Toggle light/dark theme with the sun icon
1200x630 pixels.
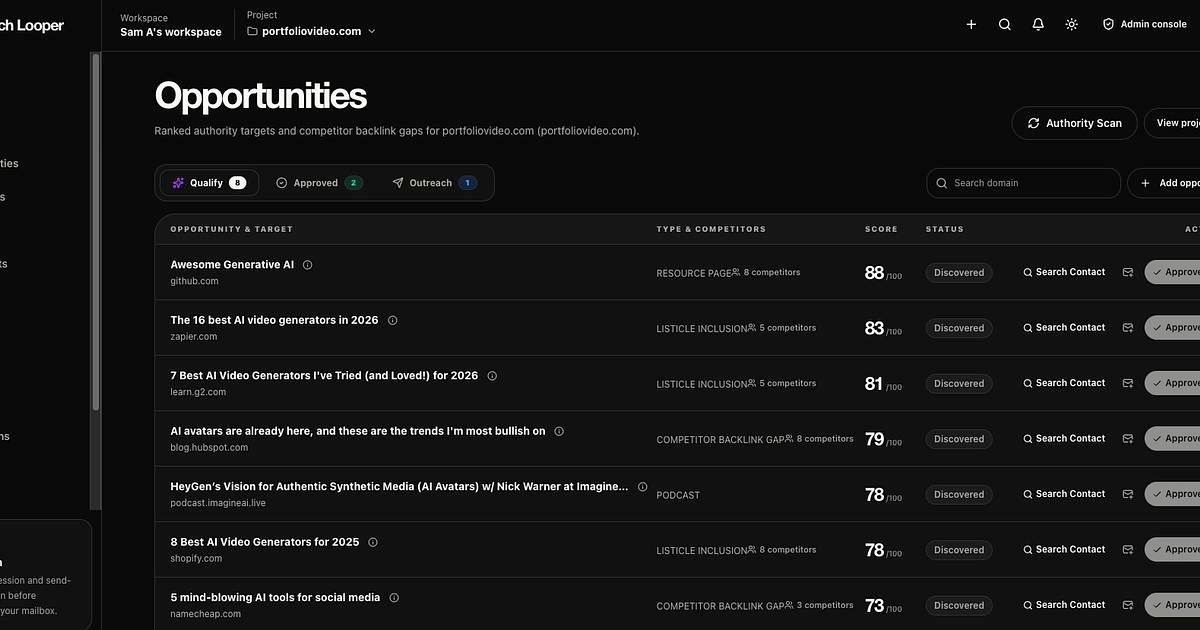1072,24
